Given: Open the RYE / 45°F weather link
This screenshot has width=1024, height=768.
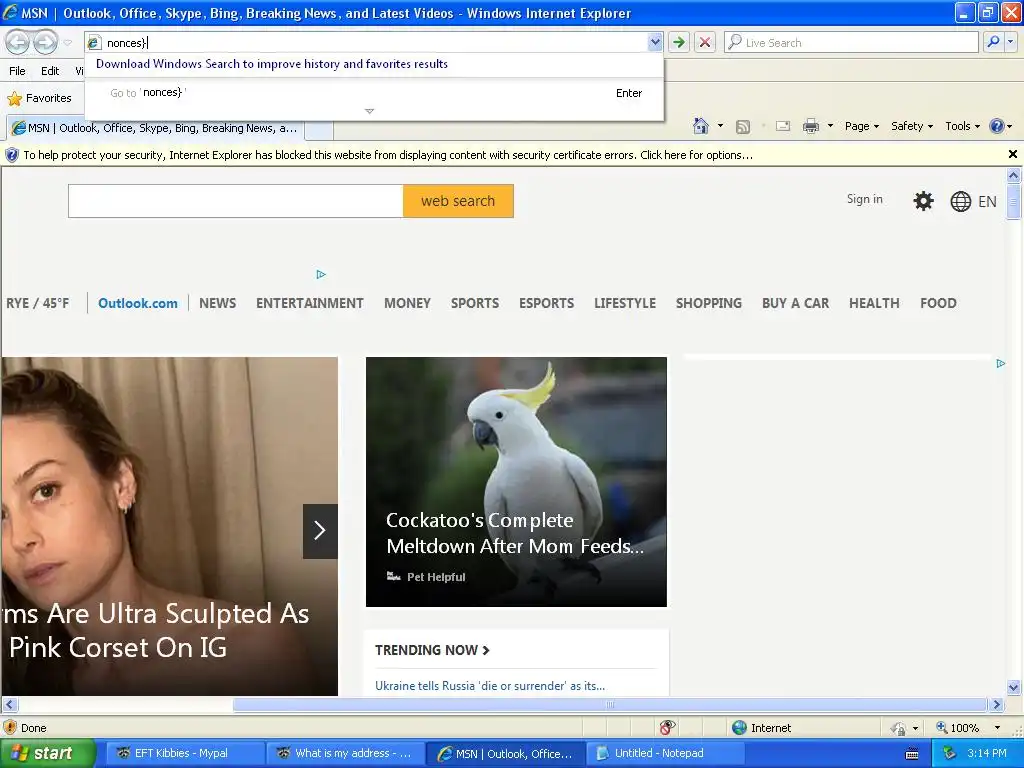Looking at the screenshot, I should point(37,303).
